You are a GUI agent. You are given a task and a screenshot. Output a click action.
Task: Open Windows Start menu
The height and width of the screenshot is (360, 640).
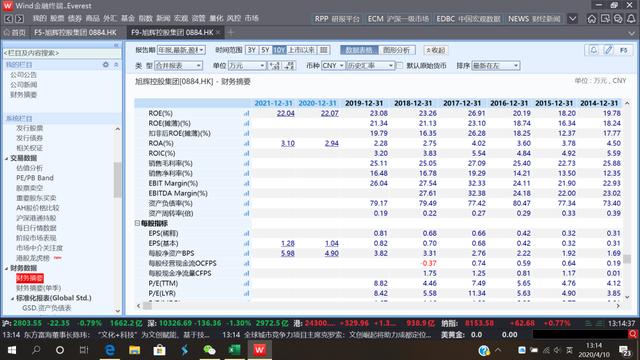pyautogui.click(x=12, y=350)
